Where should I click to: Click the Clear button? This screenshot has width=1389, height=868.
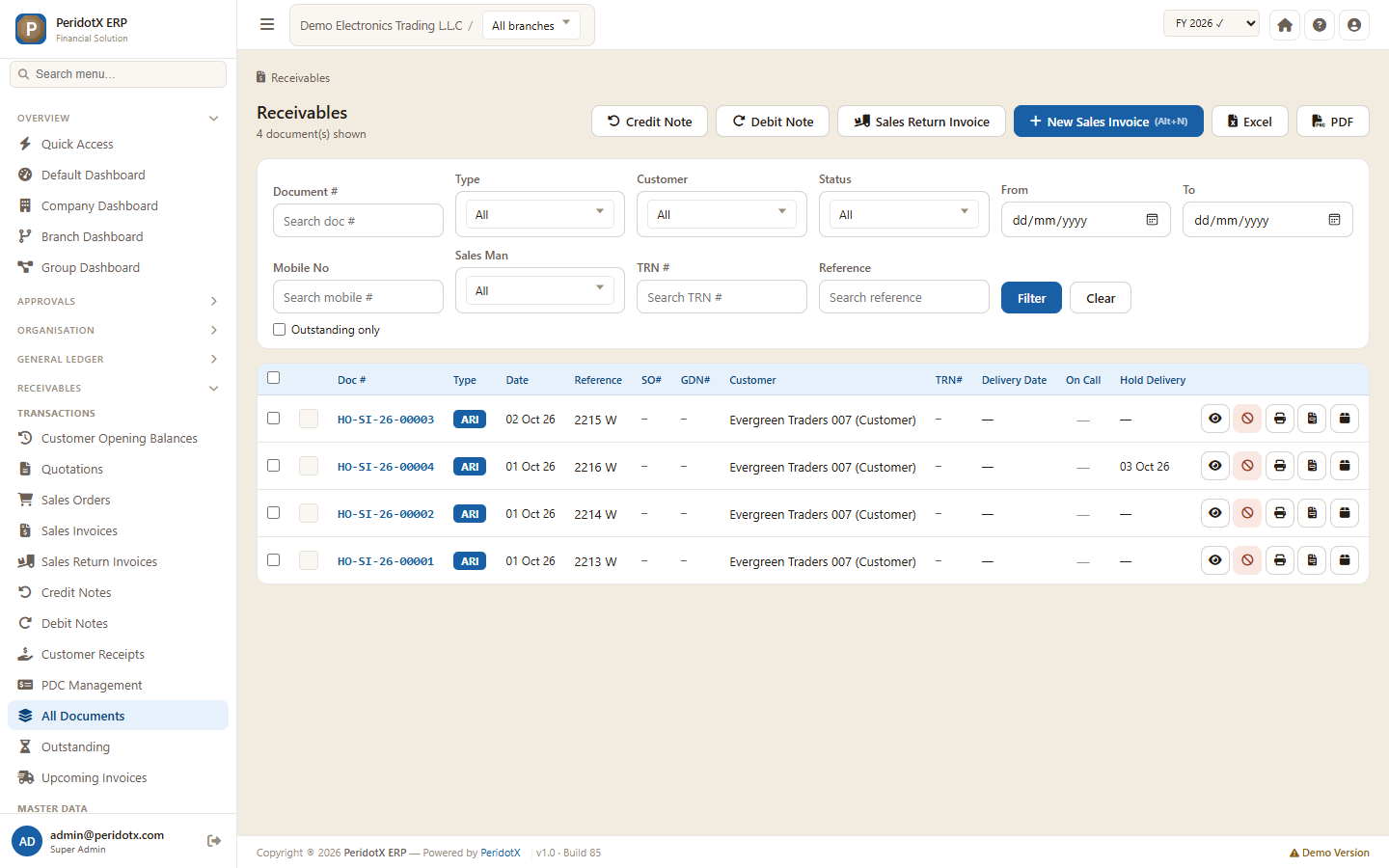coord(1101,298)
